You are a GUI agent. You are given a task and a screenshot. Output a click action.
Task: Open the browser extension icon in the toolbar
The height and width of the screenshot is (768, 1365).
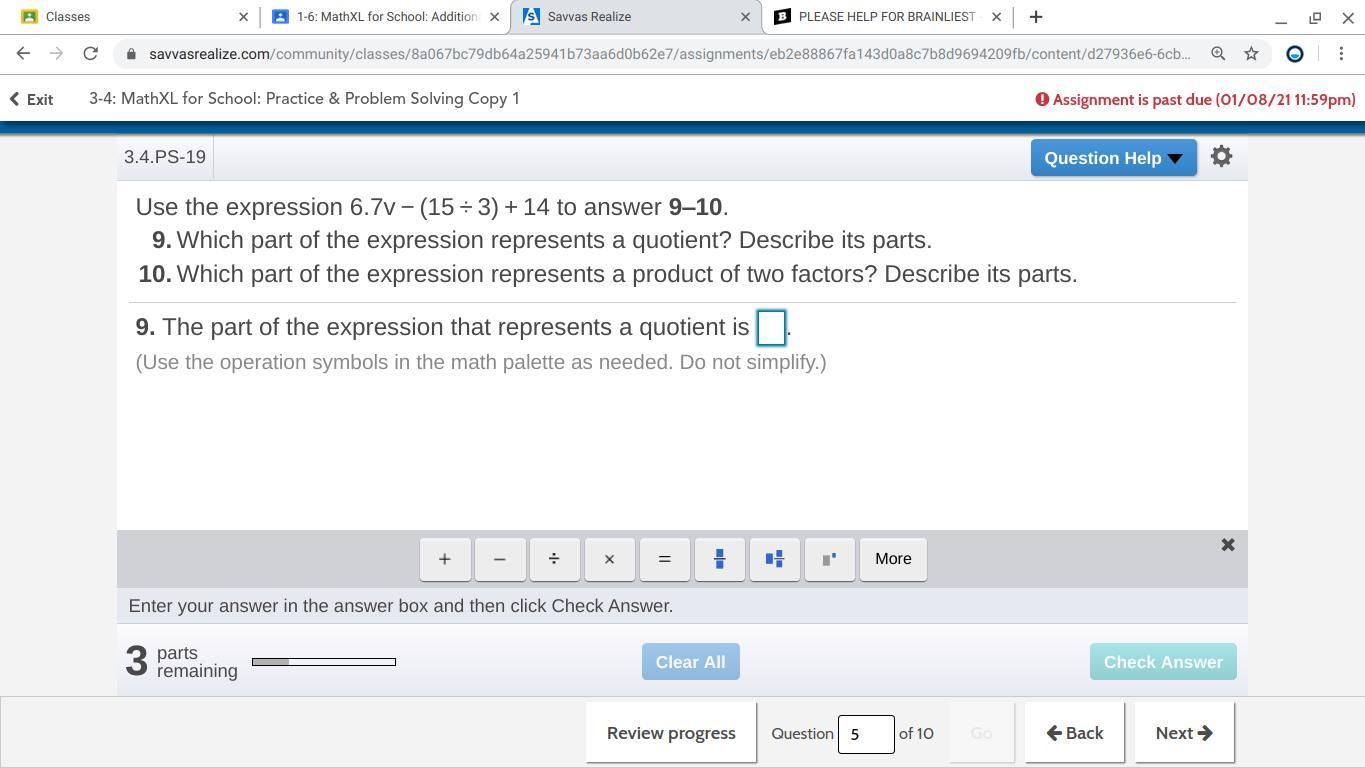click(x=1295, y=54)
